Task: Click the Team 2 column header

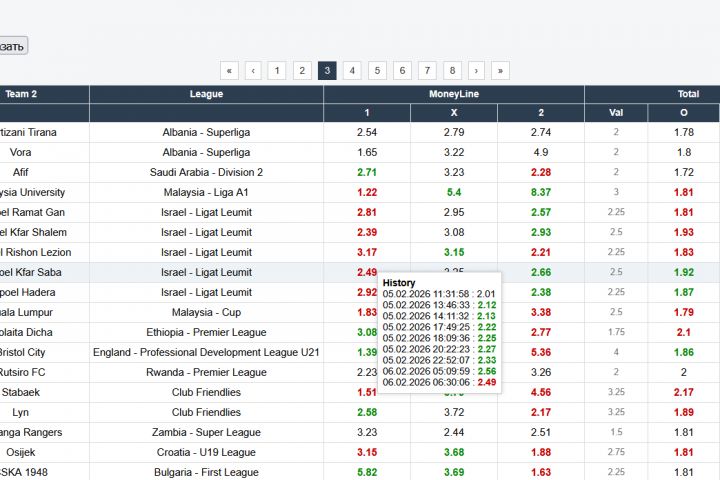Action: (22, 94)
